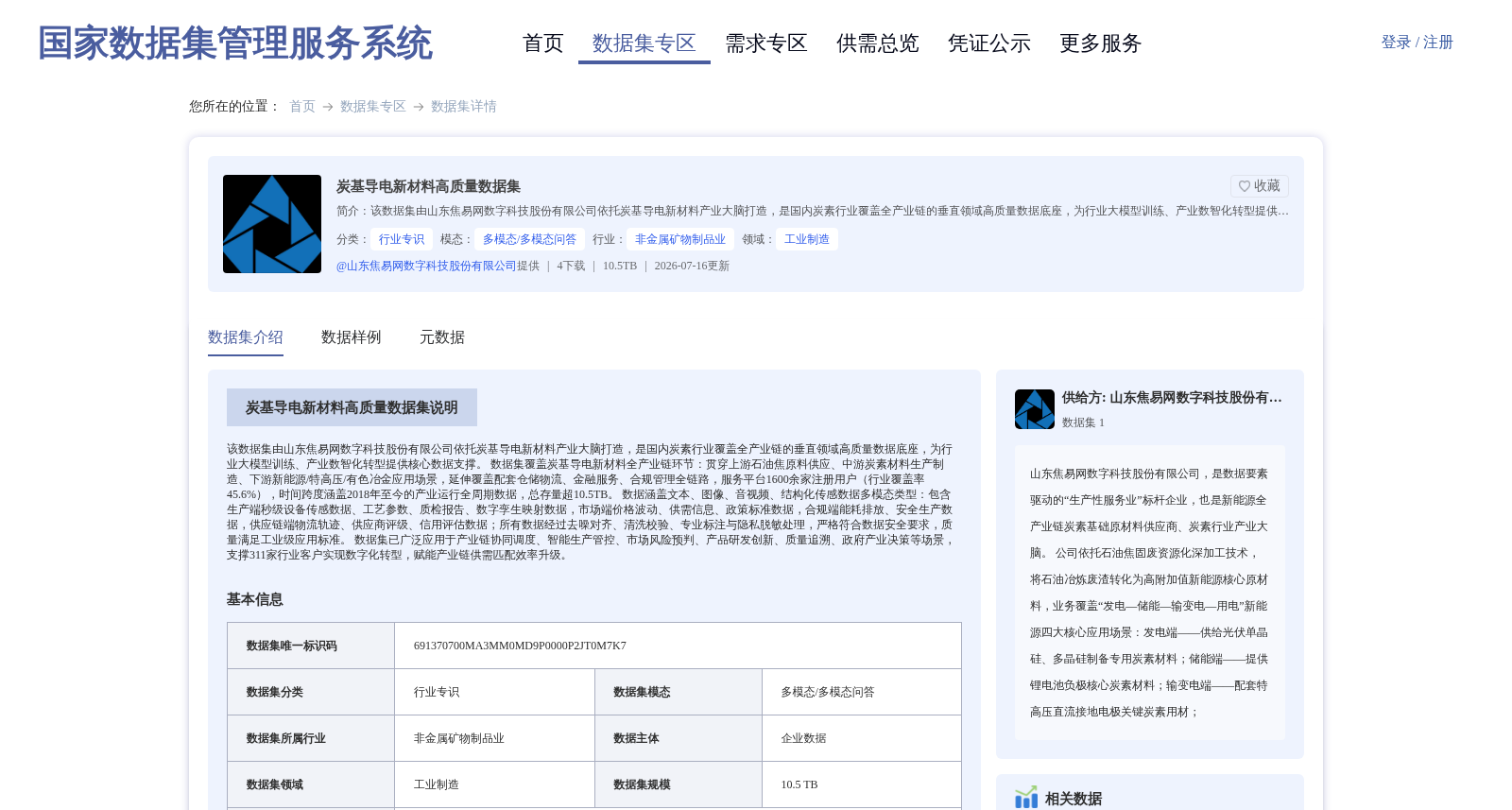Viewport: 1512px width, 810px height.
Task: Click 数据集 1 count under supplier
Action: pos(1083,422)
